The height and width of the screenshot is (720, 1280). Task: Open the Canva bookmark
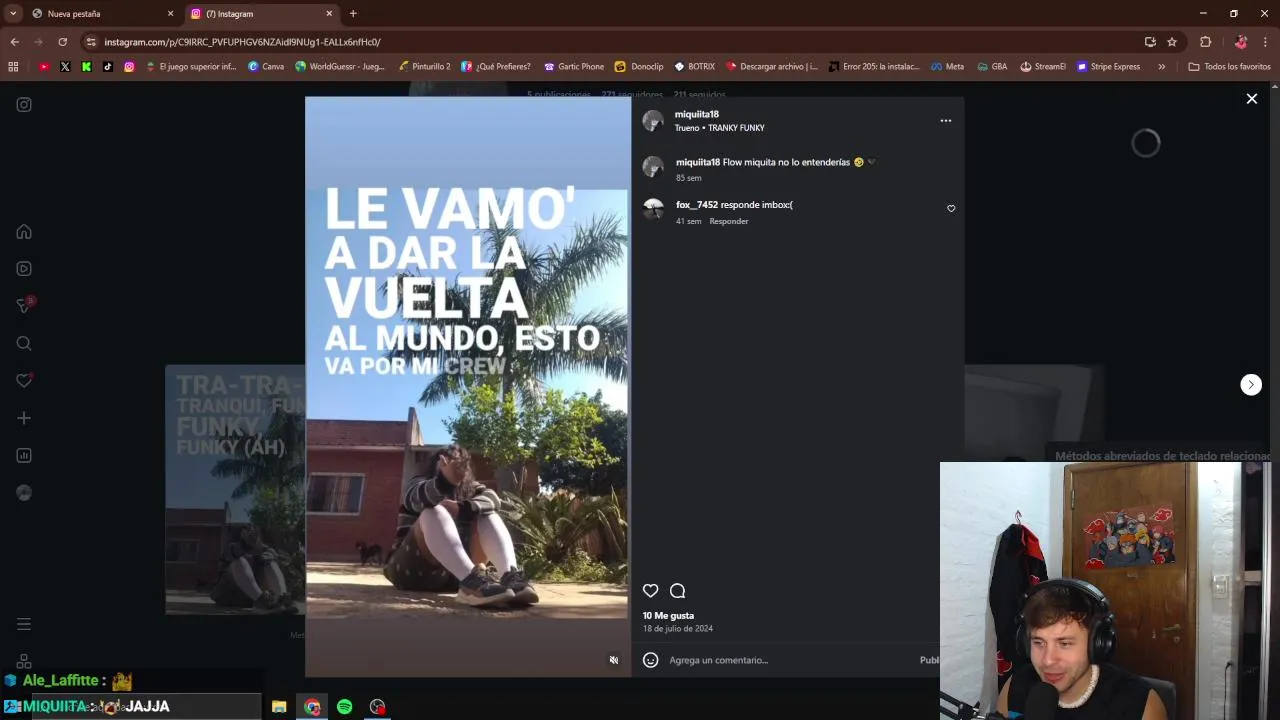(266, 67)
